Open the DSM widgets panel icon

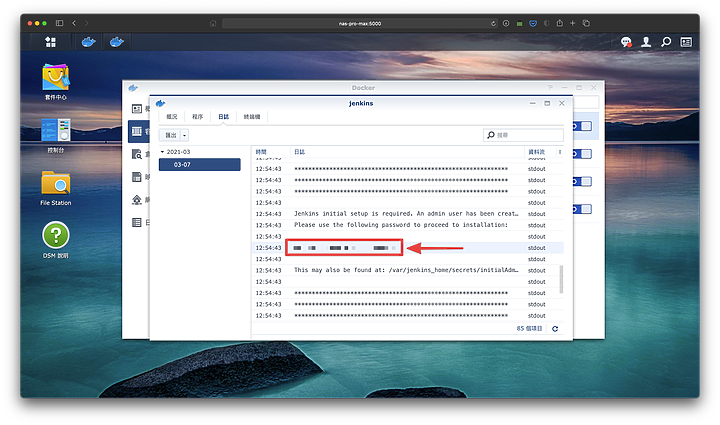(686, 42)
